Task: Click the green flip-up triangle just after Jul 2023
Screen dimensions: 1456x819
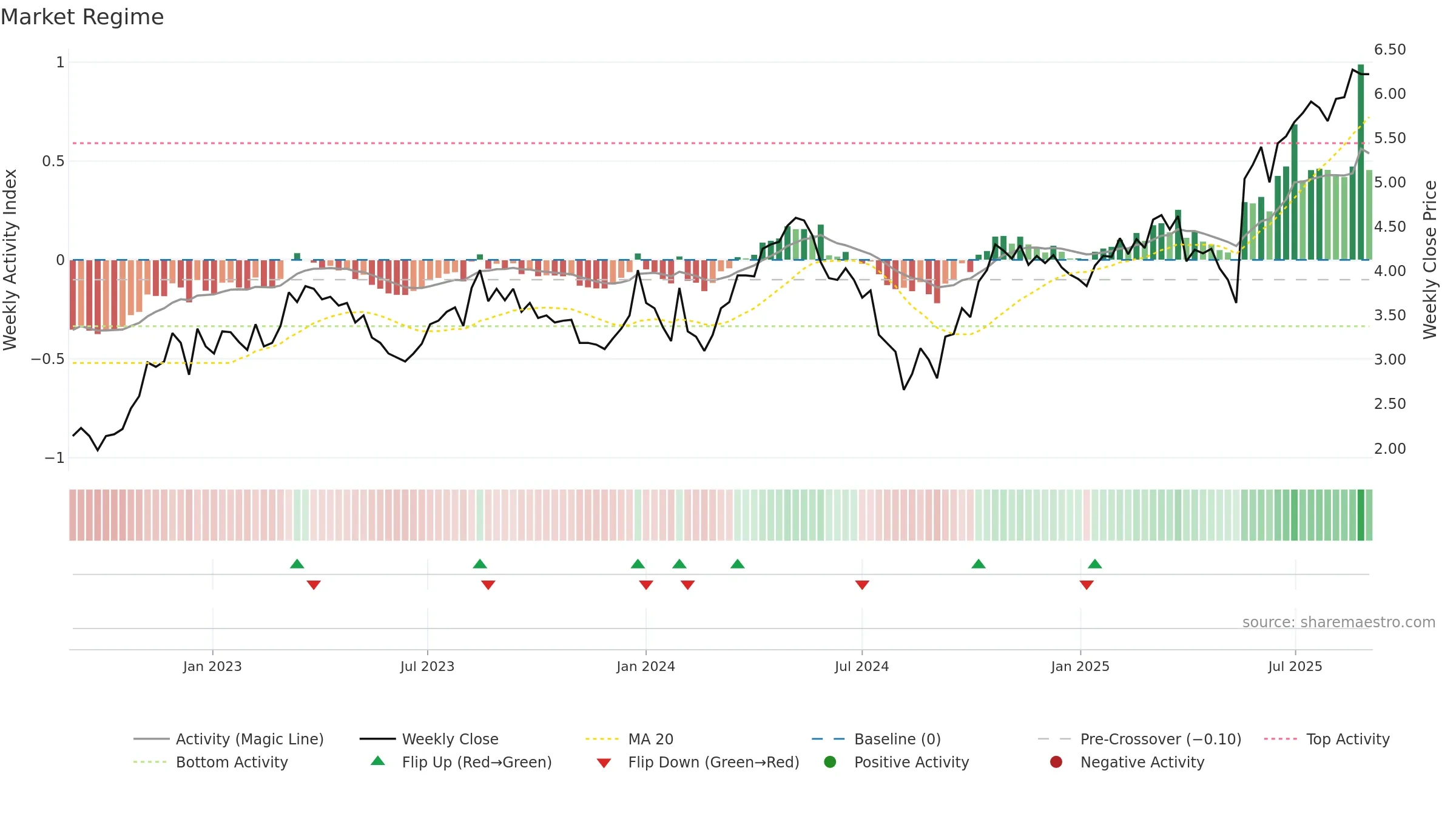Action: (x=480, y=564)
